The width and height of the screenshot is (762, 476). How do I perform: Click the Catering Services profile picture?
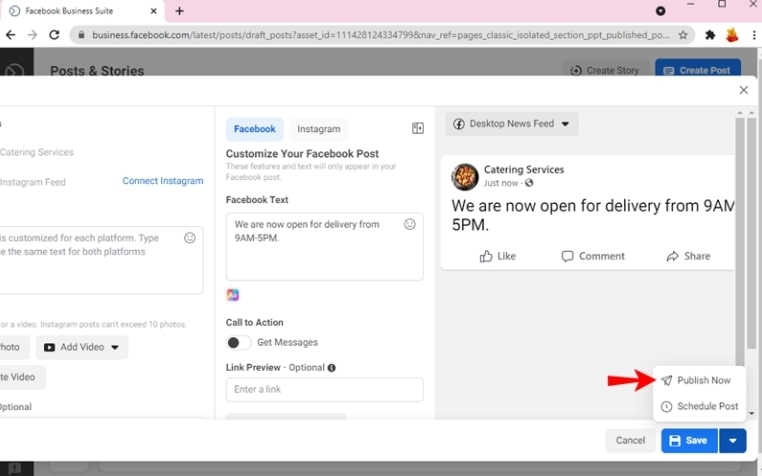pyautogui.click(x=465, y=176)
